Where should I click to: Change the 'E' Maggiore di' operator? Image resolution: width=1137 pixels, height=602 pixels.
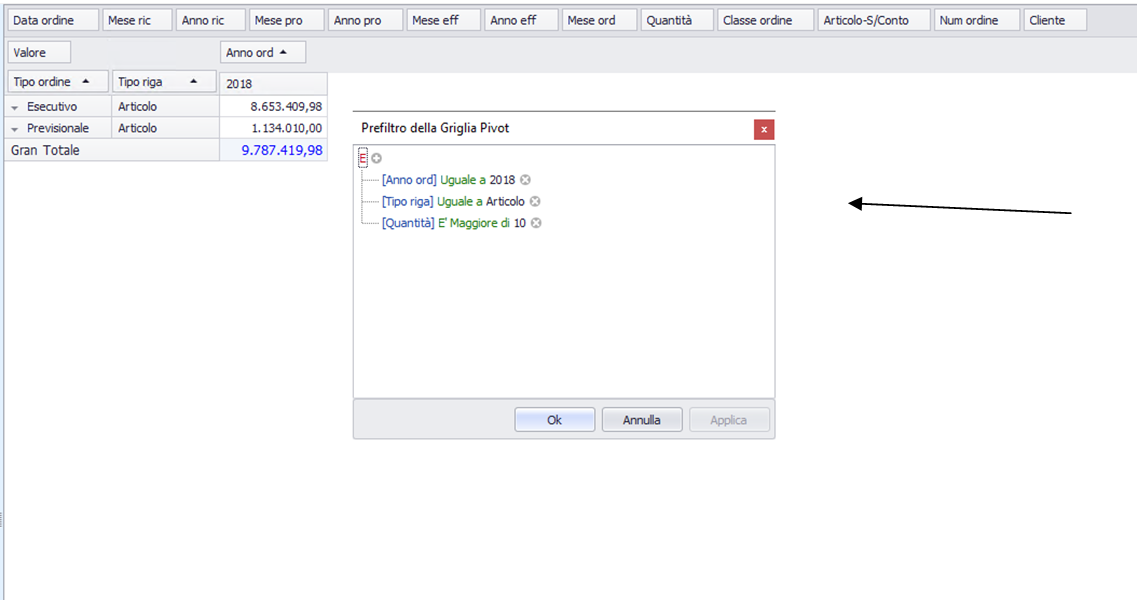tap(475, 224)
